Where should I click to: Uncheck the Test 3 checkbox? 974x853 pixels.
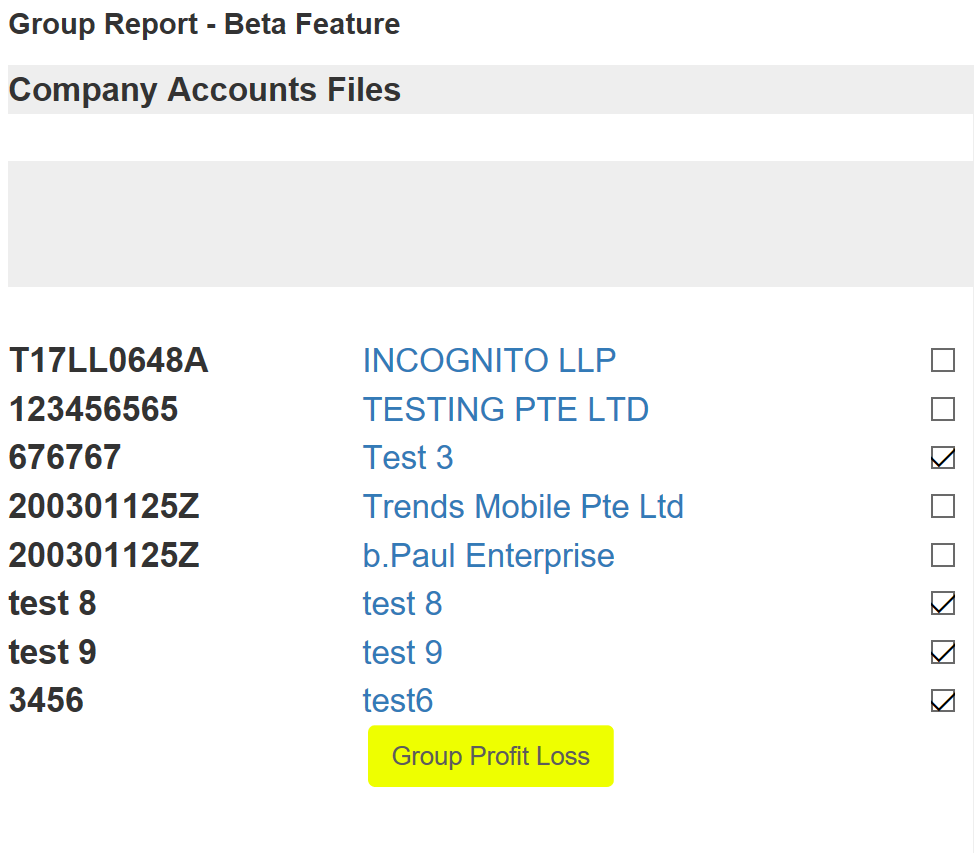pyautogui.click(x=942, y=458)
